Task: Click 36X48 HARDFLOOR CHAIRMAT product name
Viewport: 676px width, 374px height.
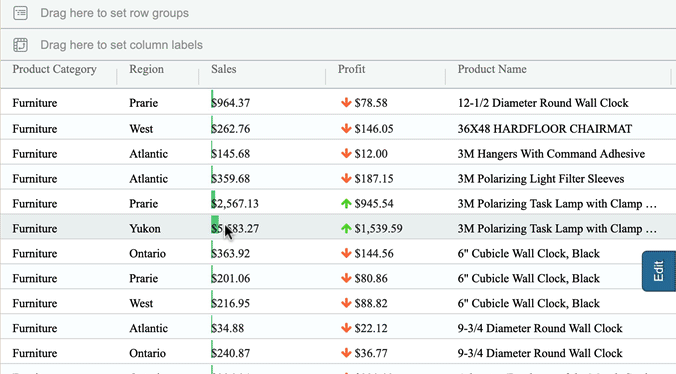Action: [x=545, y=129]
